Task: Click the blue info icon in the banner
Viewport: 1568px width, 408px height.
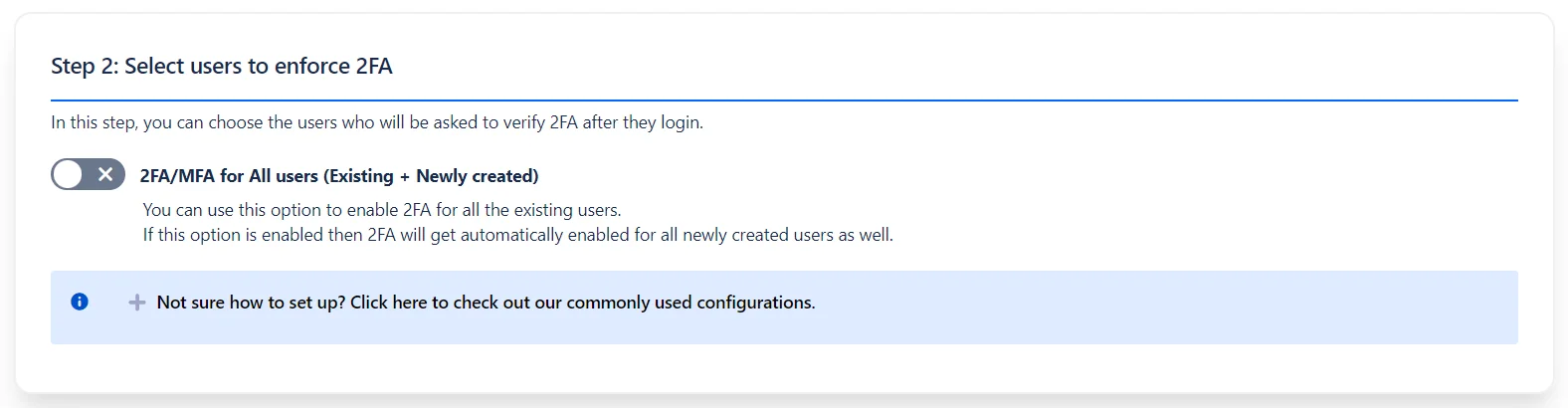Action: coord(80,302)
